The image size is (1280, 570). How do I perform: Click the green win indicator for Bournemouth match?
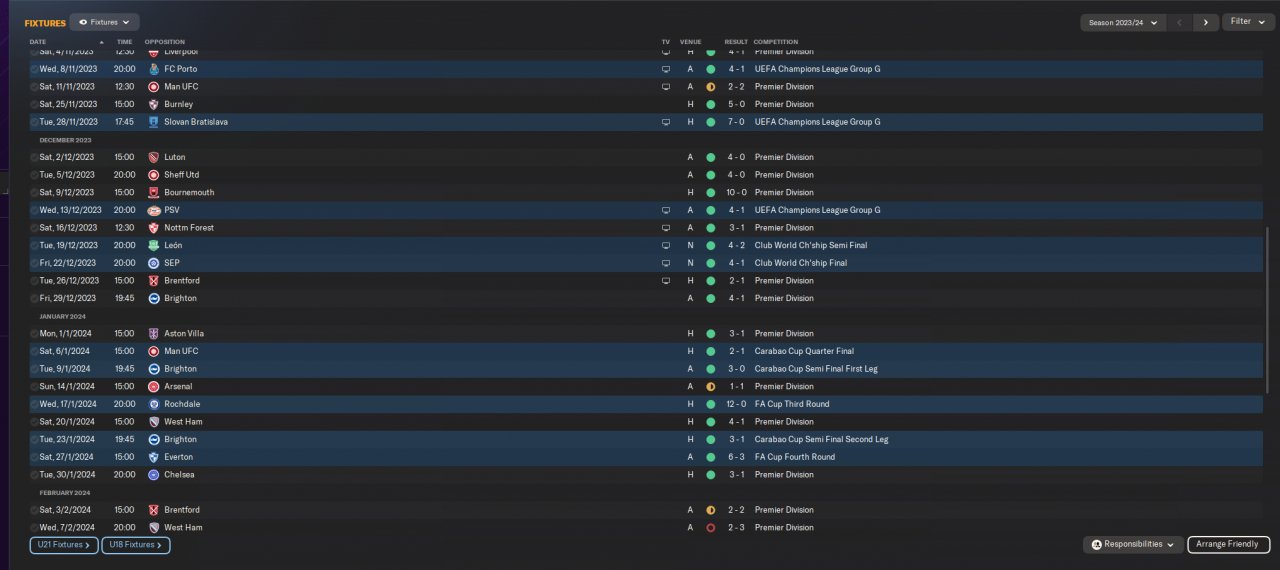point(710,192)
